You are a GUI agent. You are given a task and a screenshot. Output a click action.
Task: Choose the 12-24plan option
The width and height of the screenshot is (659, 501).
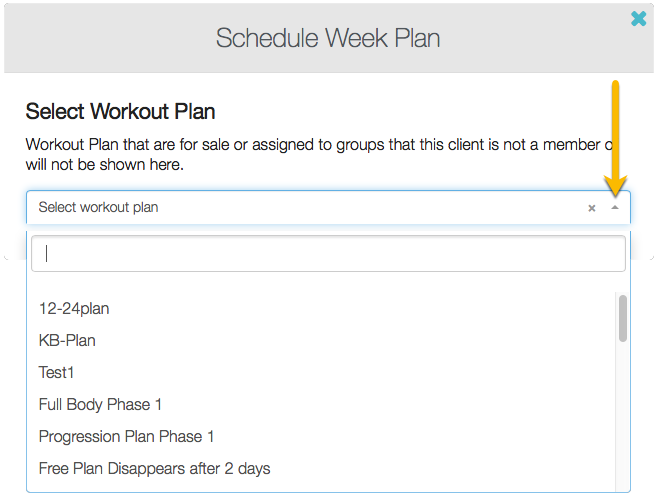click(74, 309)
